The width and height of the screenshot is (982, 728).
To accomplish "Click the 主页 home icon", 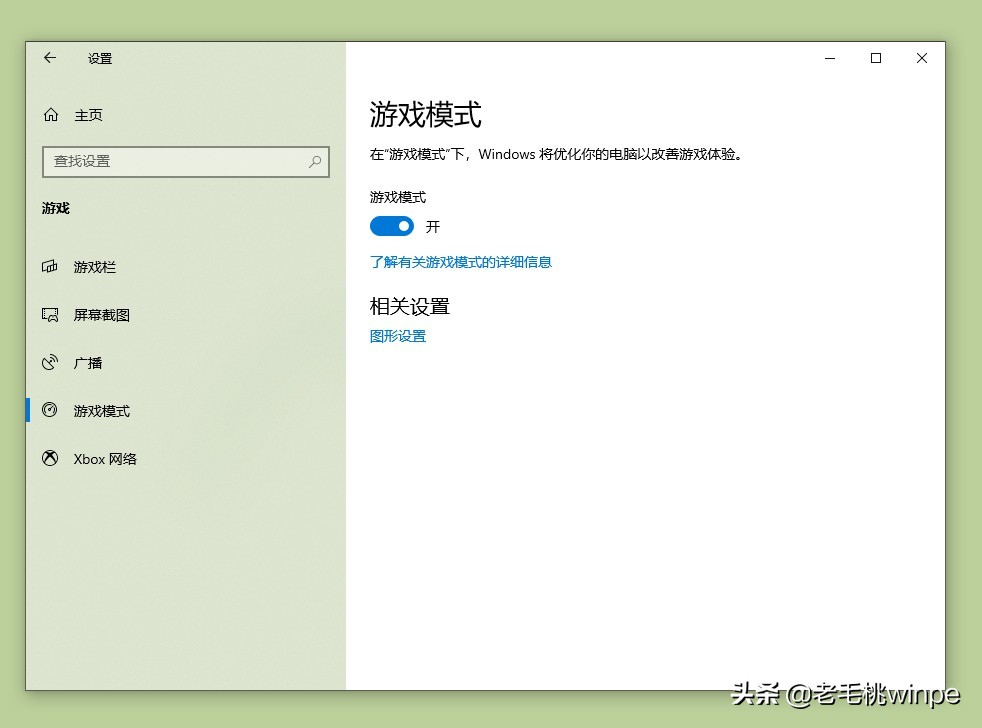I will [51, 114].
